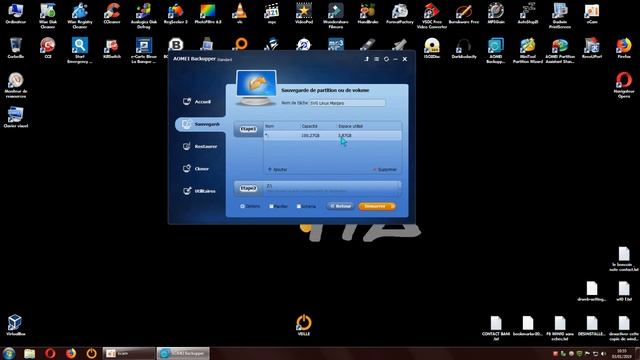
Task: Switch to the Cloner section
Action: 196,169
